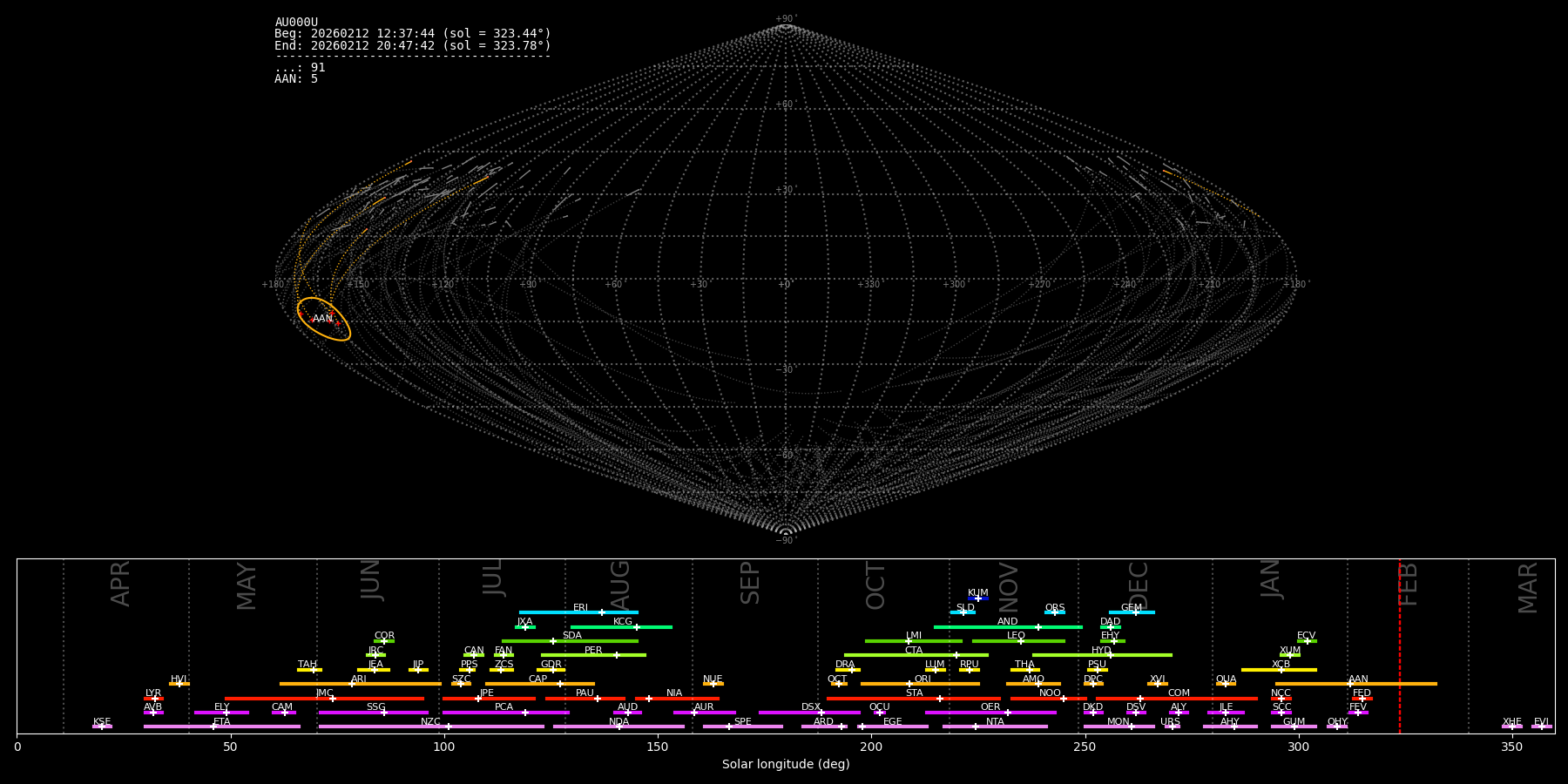
Task: Click the +0° longitude label at map center
Action: (785, 284)
